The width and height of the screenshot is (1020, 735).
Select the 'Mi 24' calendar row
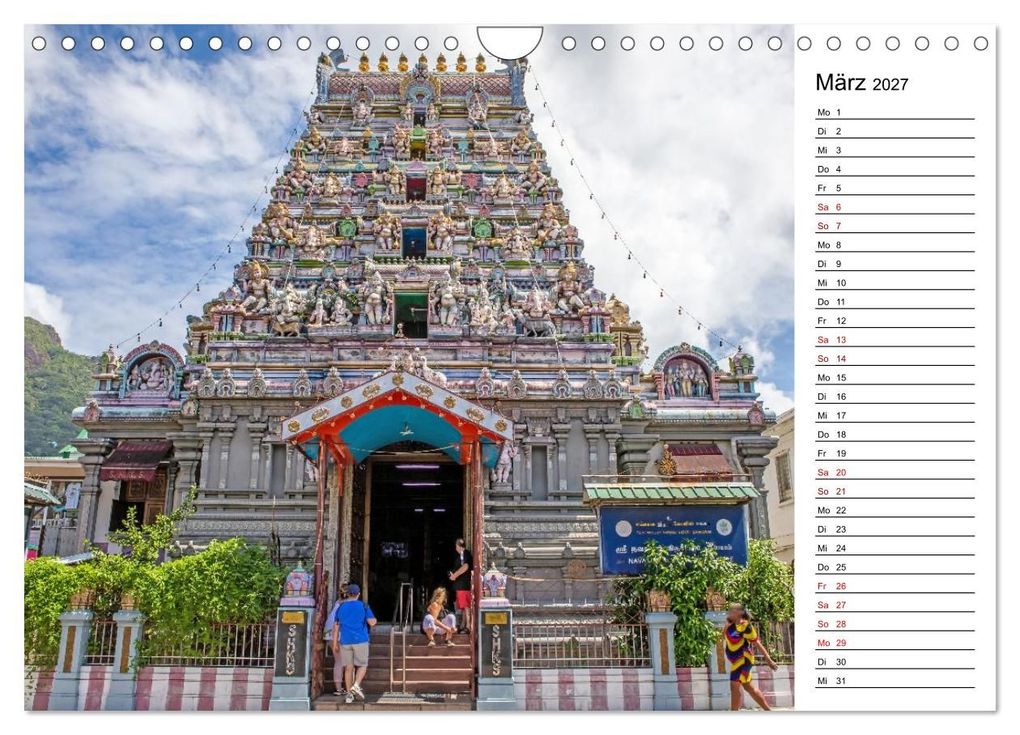895,548
